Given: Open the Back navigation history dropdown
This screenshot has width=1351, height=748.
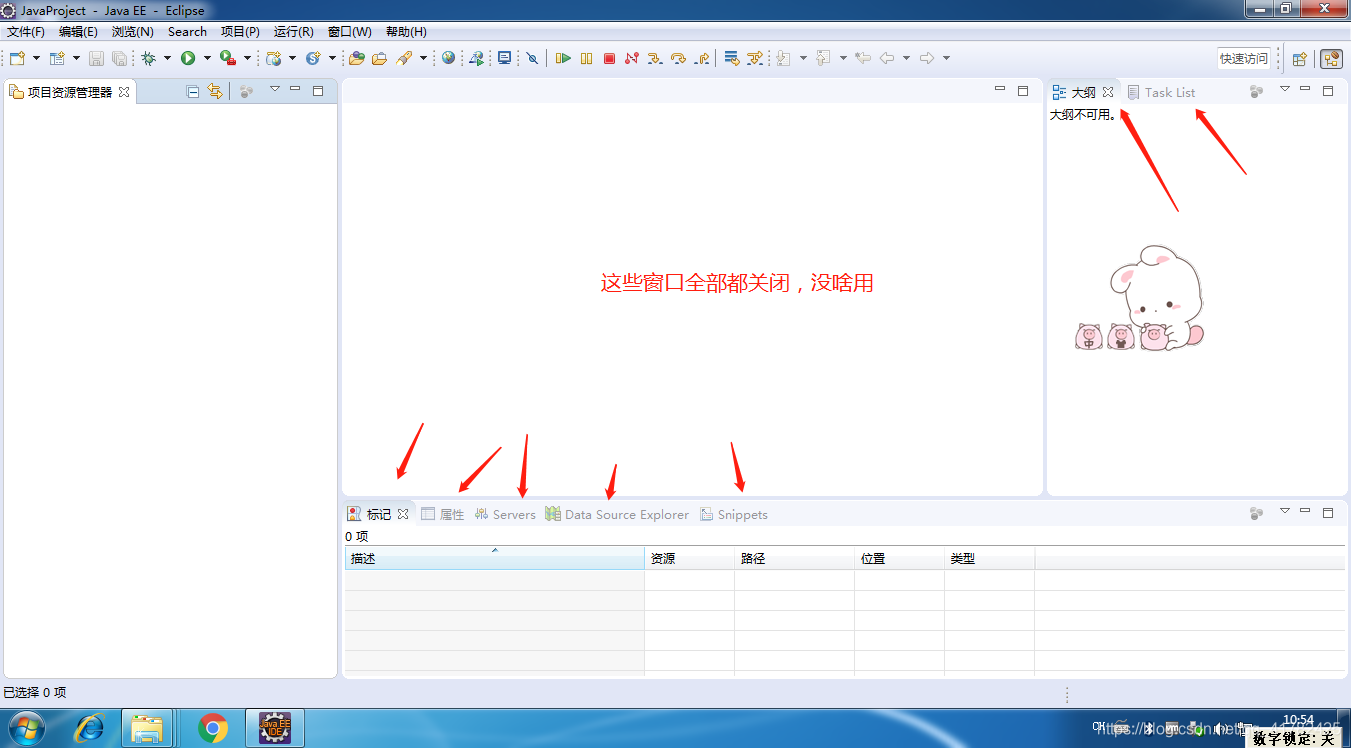Looking at the screenshot, I should [906, 58].
